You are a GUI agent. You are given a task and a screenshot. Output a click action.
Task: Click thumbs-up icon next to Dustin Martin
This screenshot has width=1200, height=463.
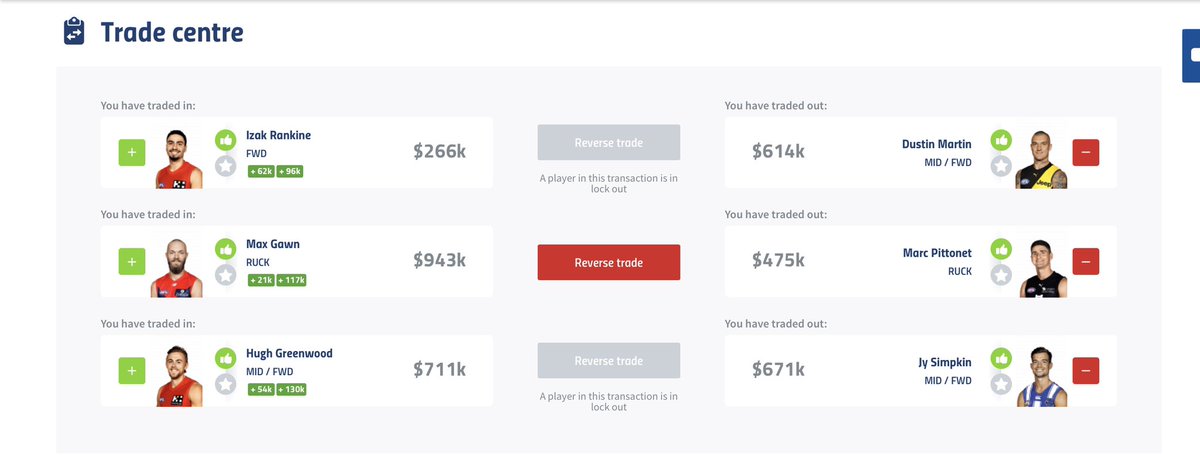tap(1001, 140)
